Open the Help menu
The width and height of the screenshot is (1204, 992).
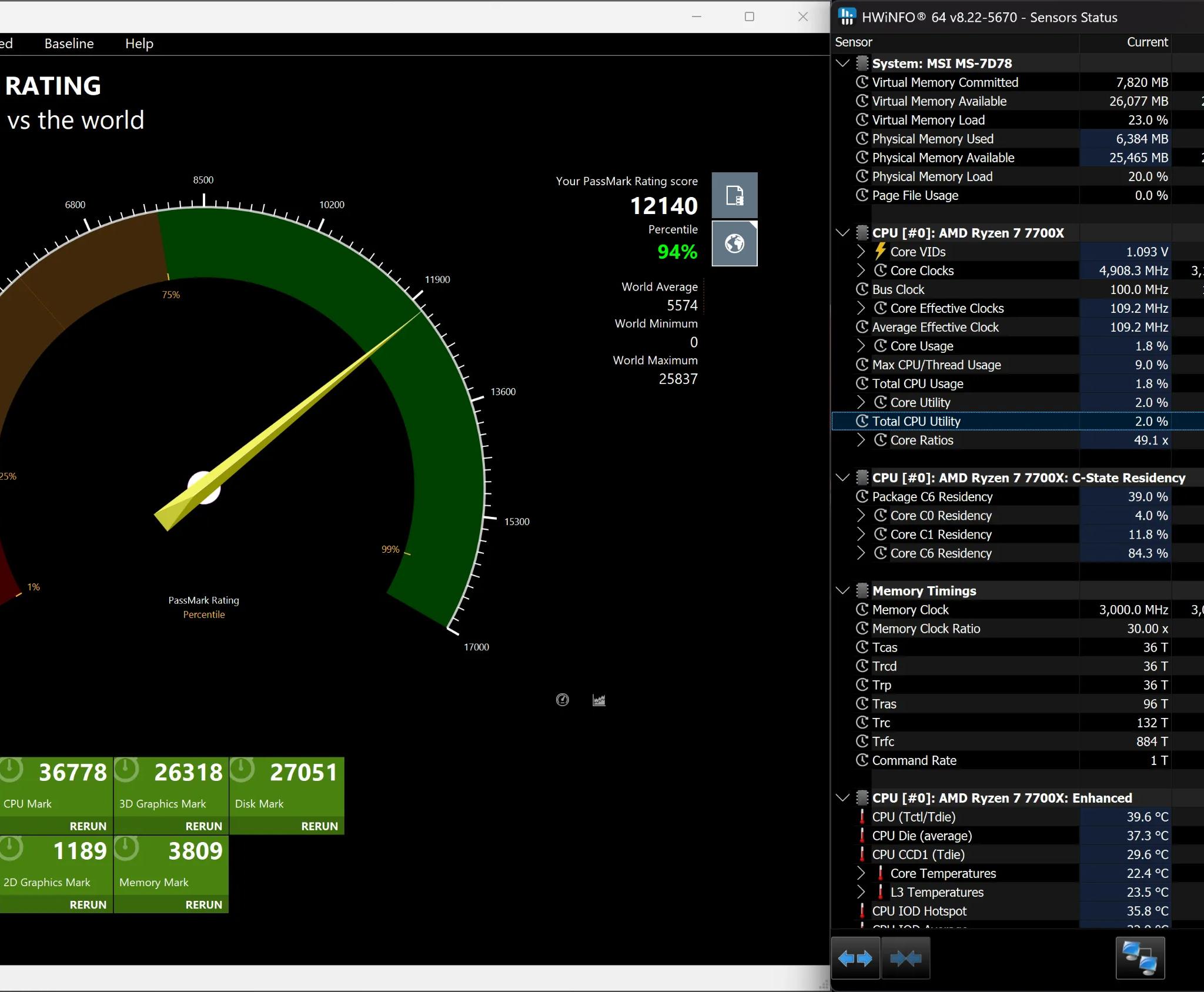[x=139, y=44]
